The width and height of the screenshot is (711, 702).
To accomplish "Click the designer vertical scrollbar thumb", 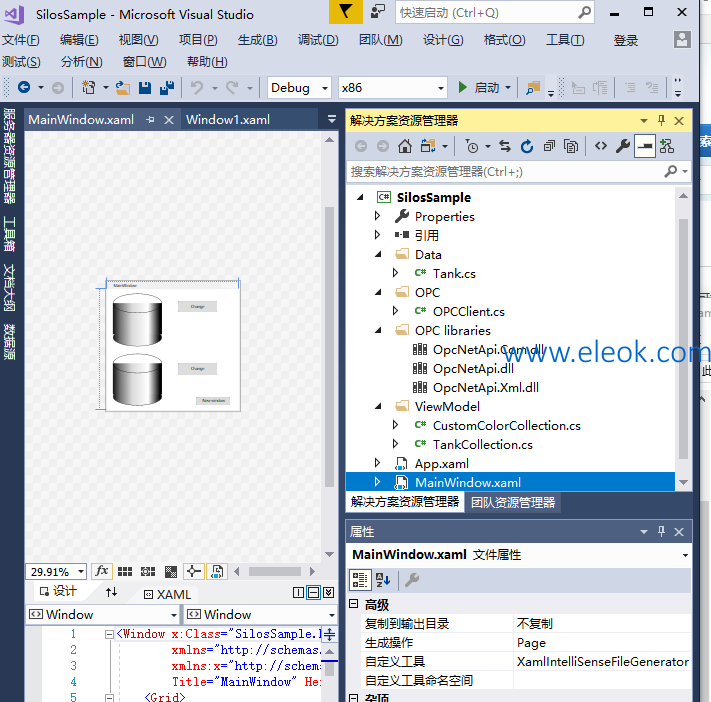I will tap(330, 347).
